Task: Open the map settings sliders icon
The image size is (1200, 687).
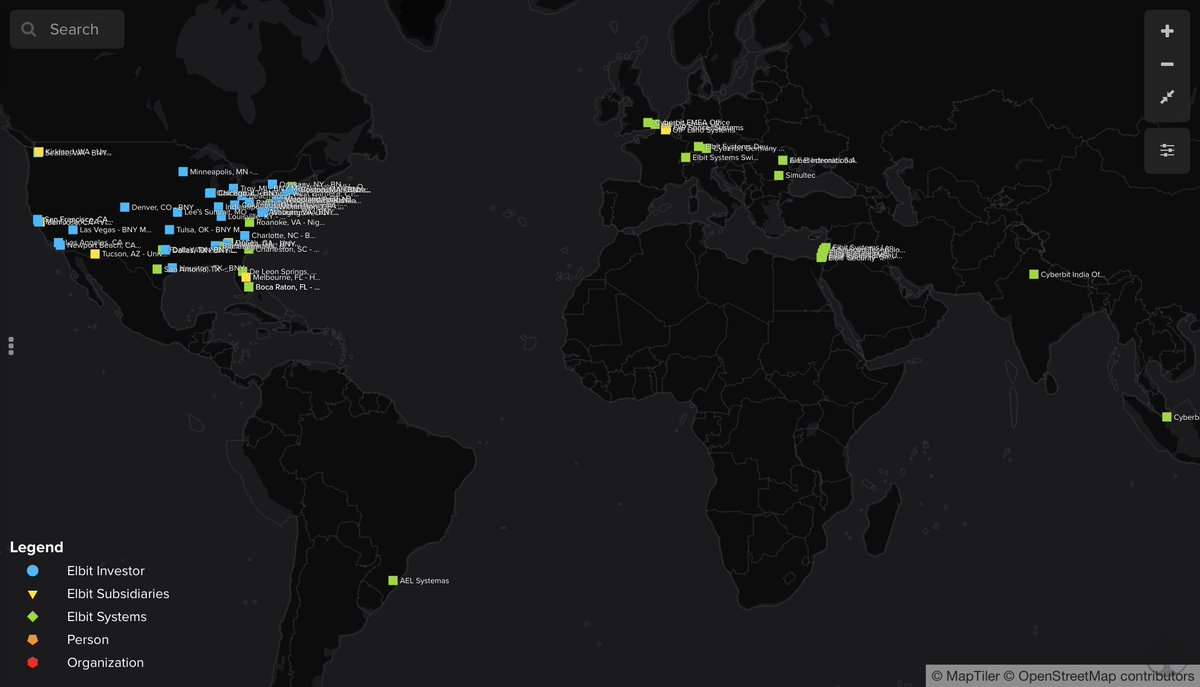Action: click(1167, 151)
